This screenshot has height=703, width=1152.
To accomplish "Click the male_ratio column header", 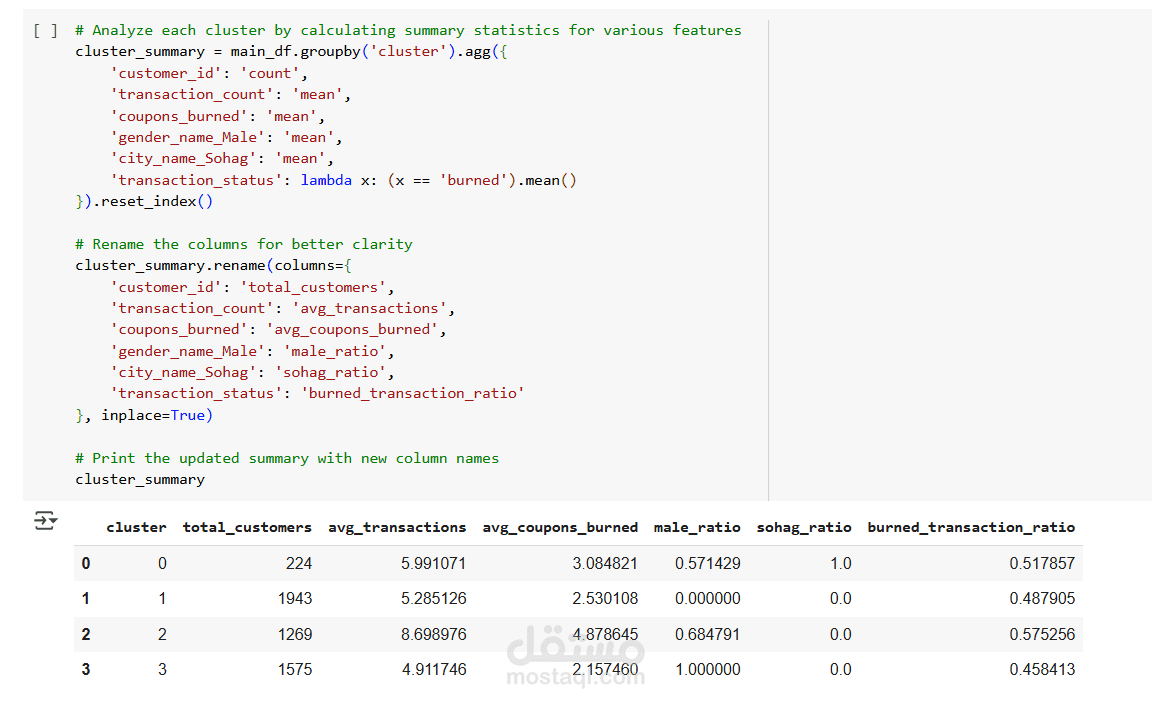I will [697, 527].
